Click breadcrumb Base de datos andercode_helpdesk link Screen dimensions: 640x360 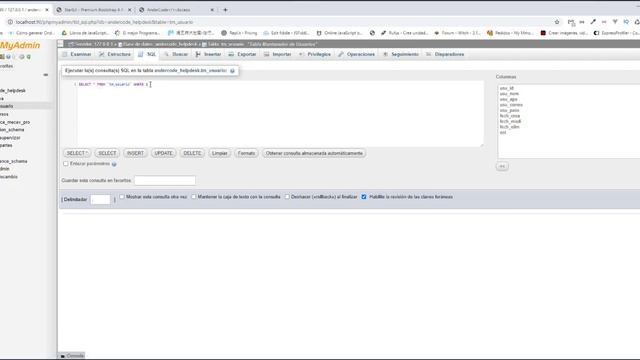click(x=160, y=44)
